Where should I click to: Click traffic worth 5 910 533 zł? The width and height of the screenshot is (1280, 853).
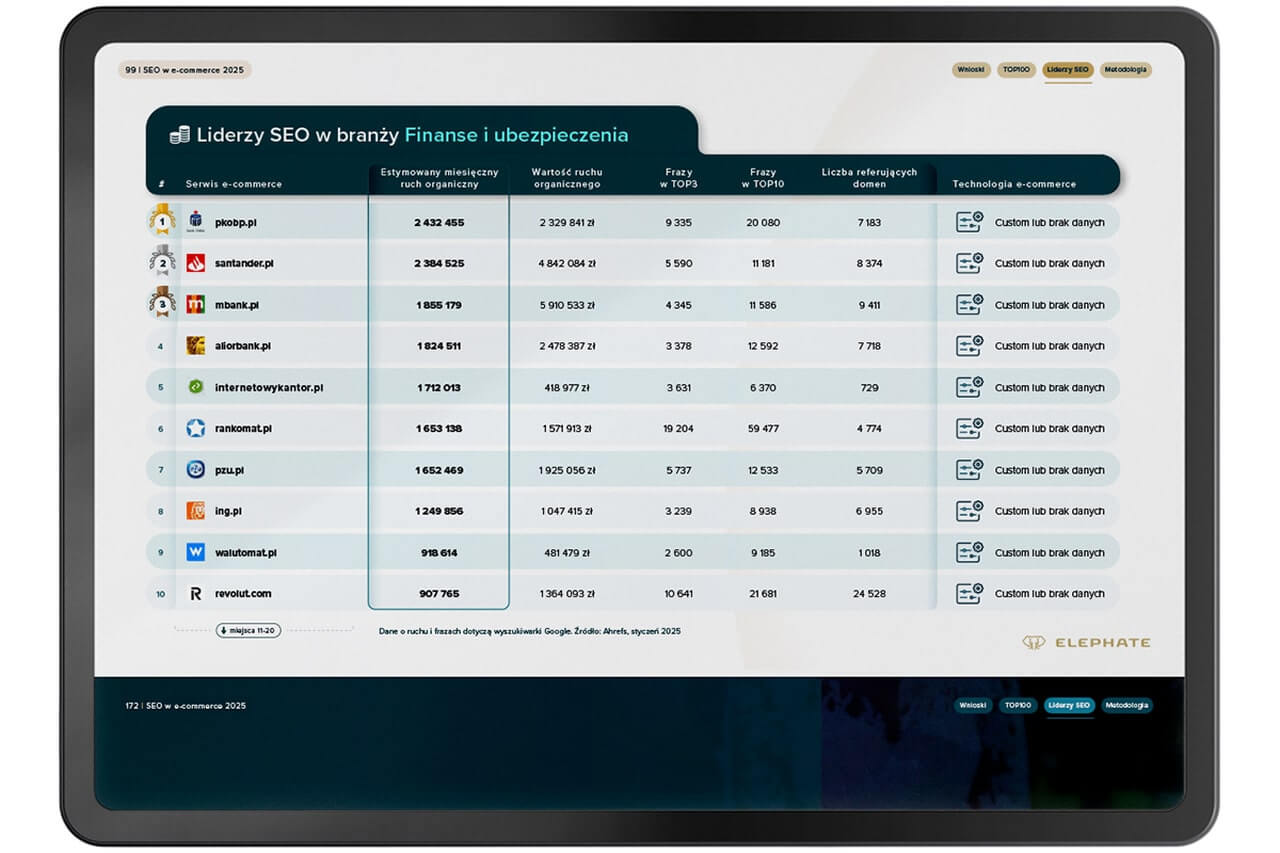(x=567, y=305)
